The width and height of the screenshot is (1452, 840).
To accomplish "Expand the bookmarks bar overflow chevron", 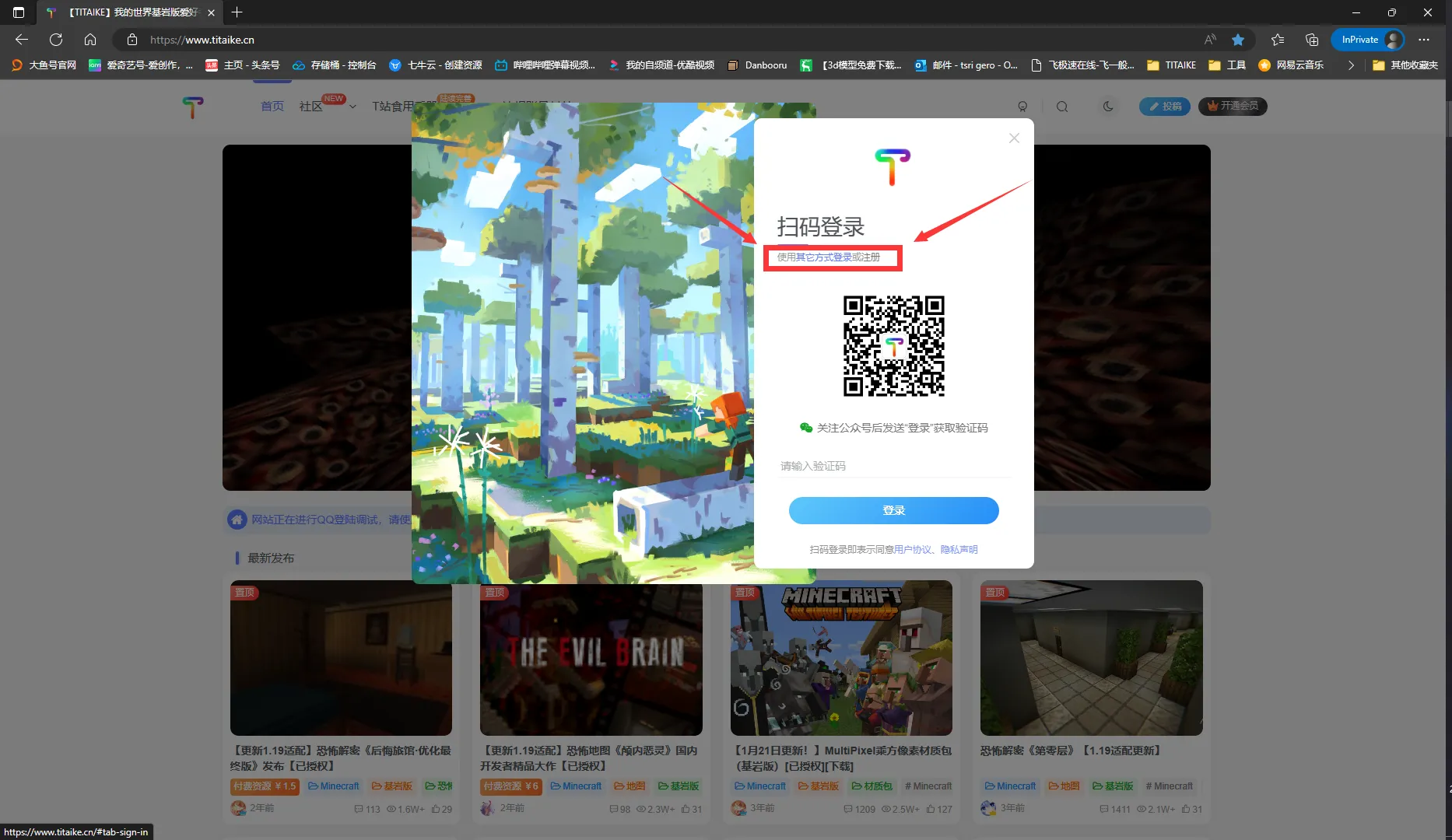I will pos(1351,65).
